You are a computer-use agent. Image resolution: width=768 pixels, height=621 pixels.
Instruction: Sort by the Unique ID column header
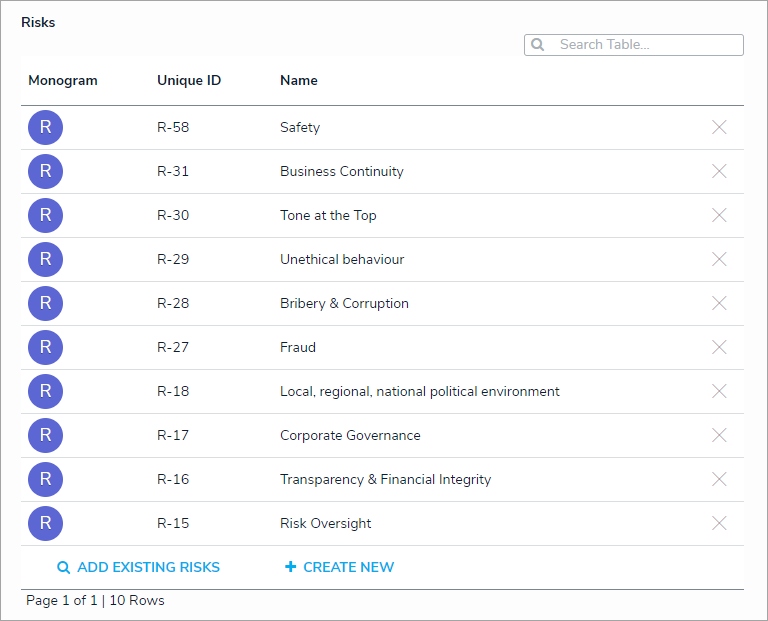tap(189, 80)
